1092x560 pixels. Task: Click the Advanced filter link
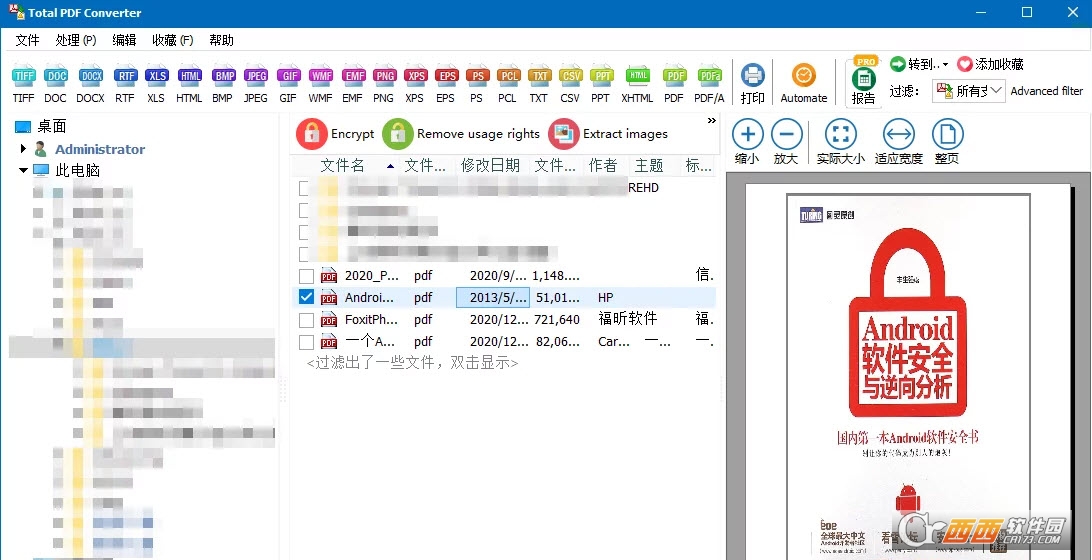(x=1046, y=91)
